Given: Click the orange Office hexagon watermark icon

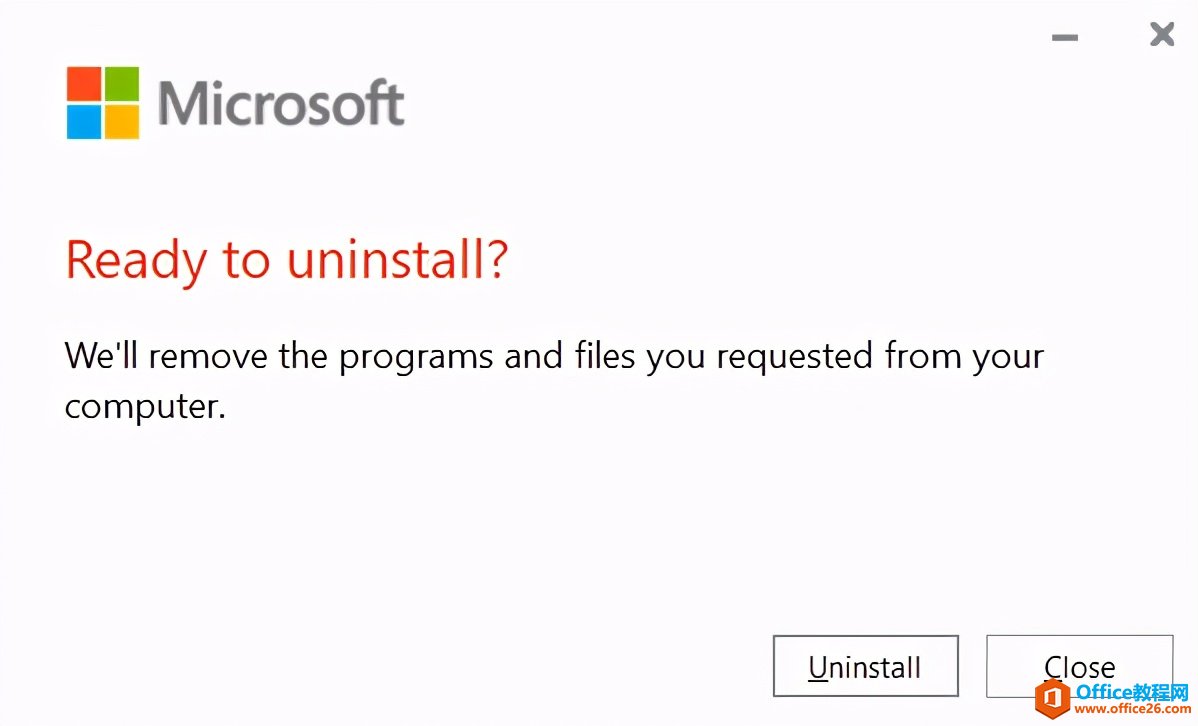Looking at the screenshot, I should pos(1052,698).
